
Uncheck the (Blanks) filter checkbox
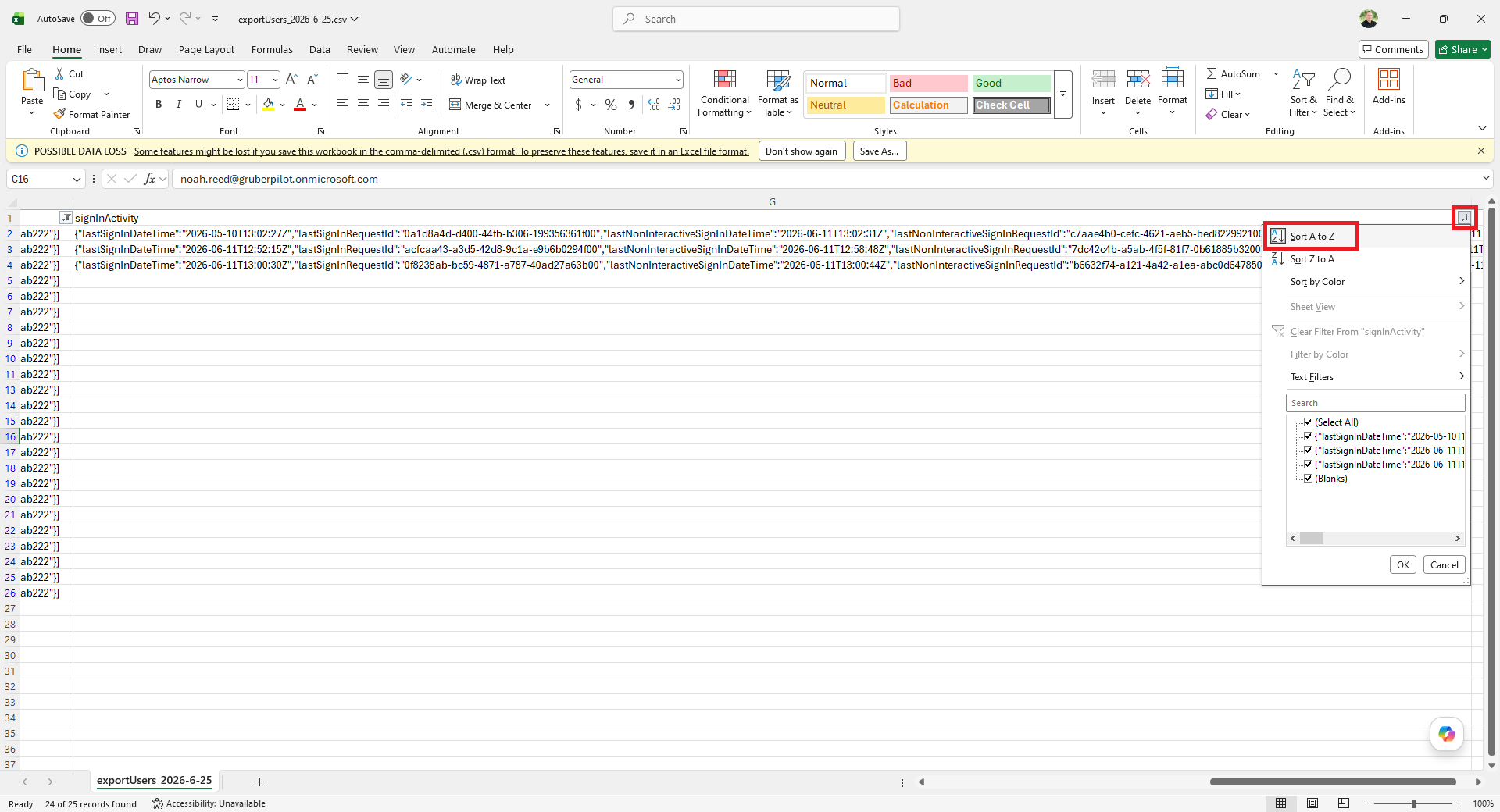(1309, 479)
